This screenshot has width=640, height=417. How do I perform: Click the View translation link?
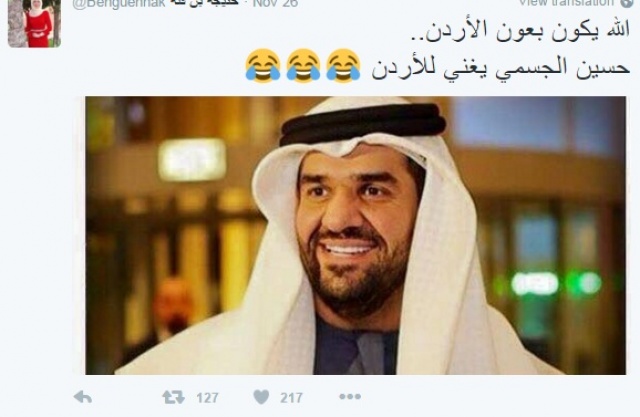[567, 2]
